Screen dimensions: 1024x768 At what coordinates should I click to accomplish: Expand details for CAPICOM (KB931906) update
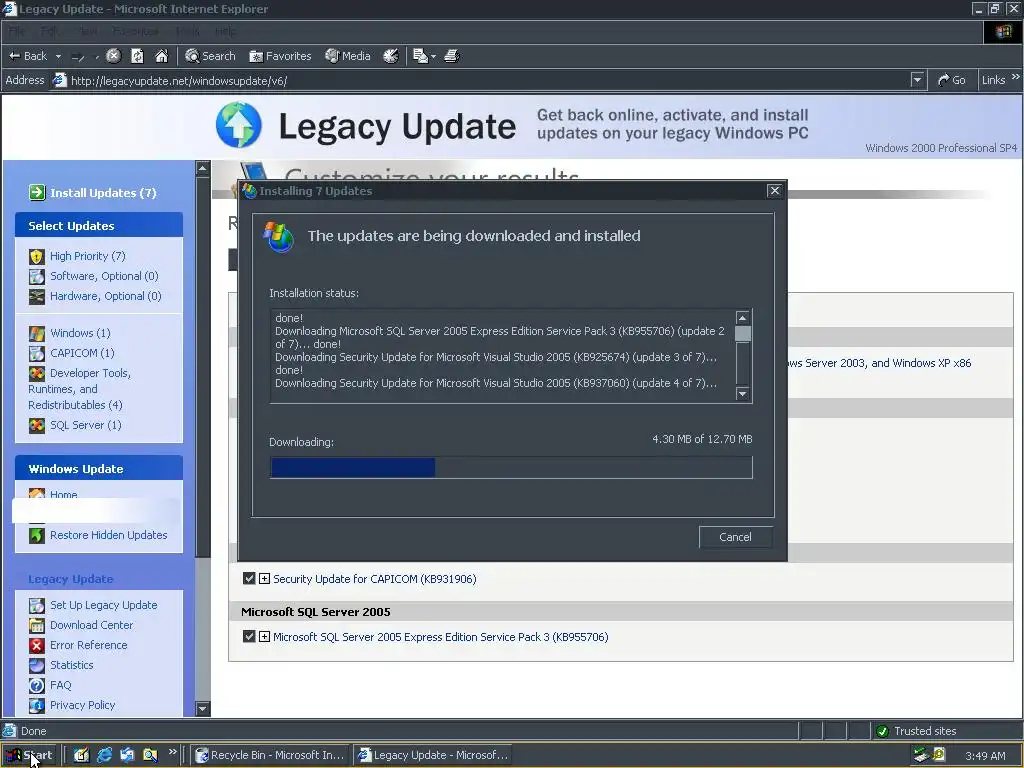click(264, 578)
